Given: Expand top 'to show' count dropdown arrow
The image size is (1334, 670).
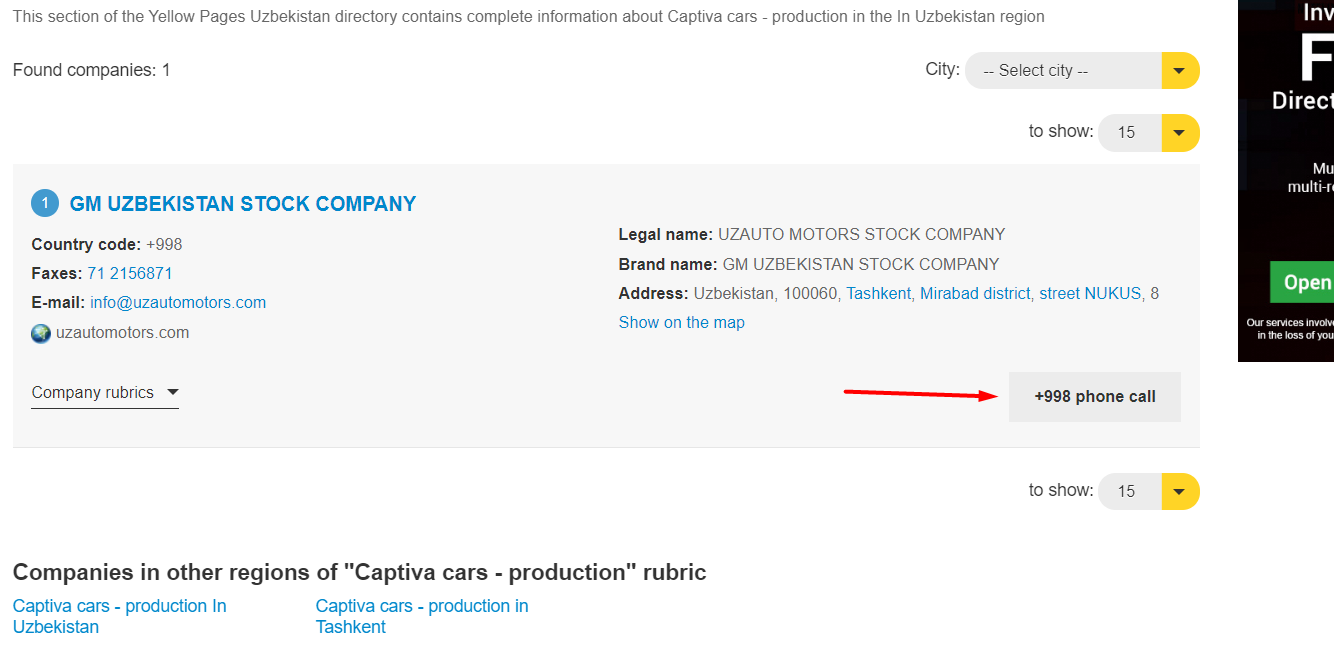Looking at the screenshot, I should point(1180,133).
